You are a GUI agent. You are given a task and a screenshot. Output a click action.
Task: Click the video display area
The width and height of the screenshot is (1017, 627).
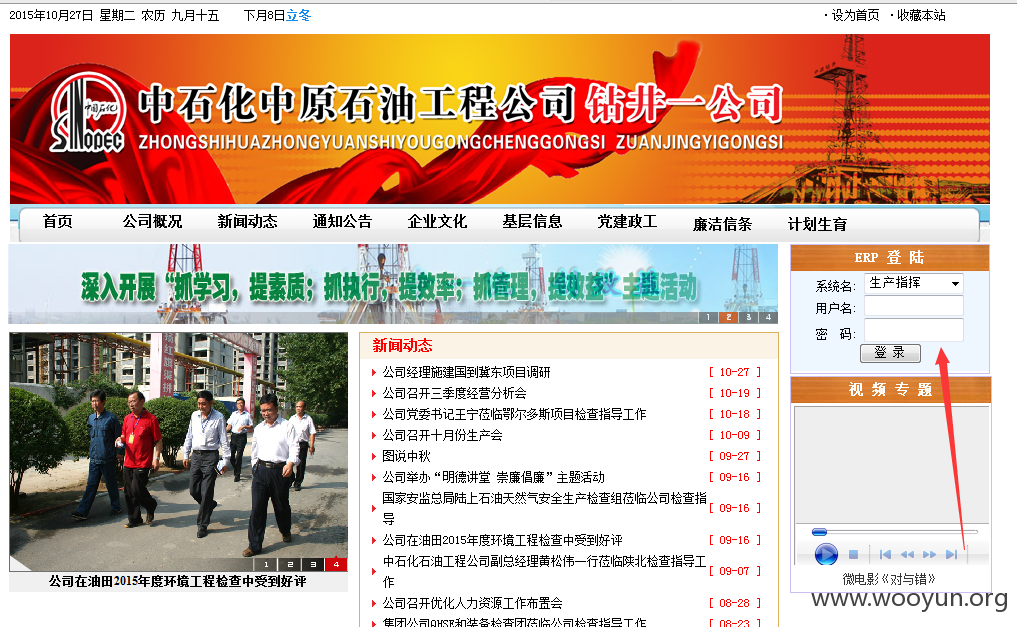tap(891, 464)
